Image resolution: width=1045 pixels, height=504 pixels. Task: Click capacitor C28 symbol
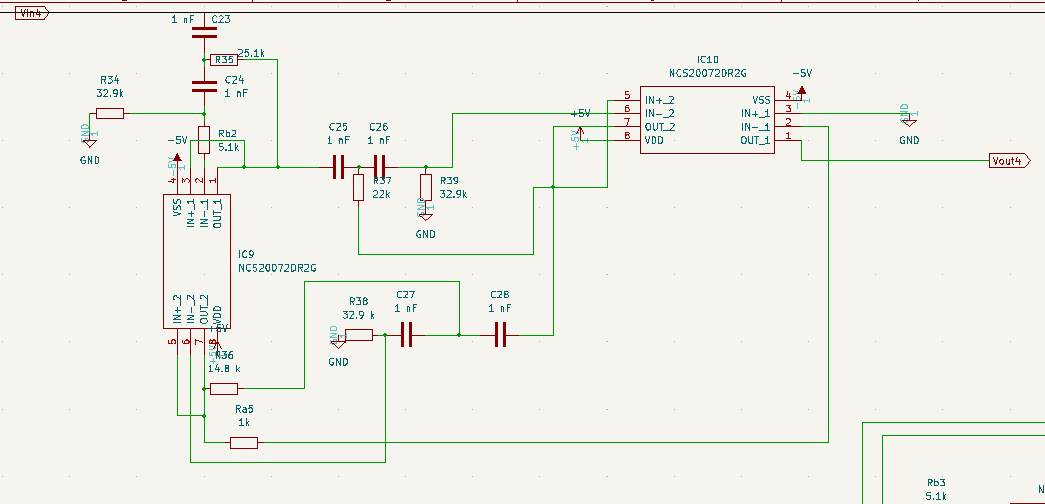[501, 335]
